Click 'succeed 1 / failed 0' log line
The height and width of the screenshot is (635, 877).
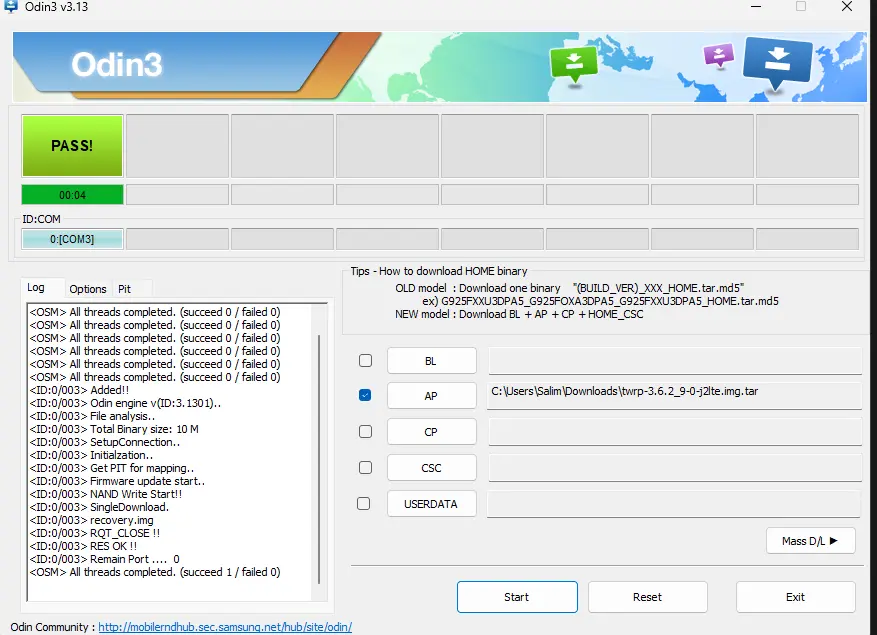(155, 572)
